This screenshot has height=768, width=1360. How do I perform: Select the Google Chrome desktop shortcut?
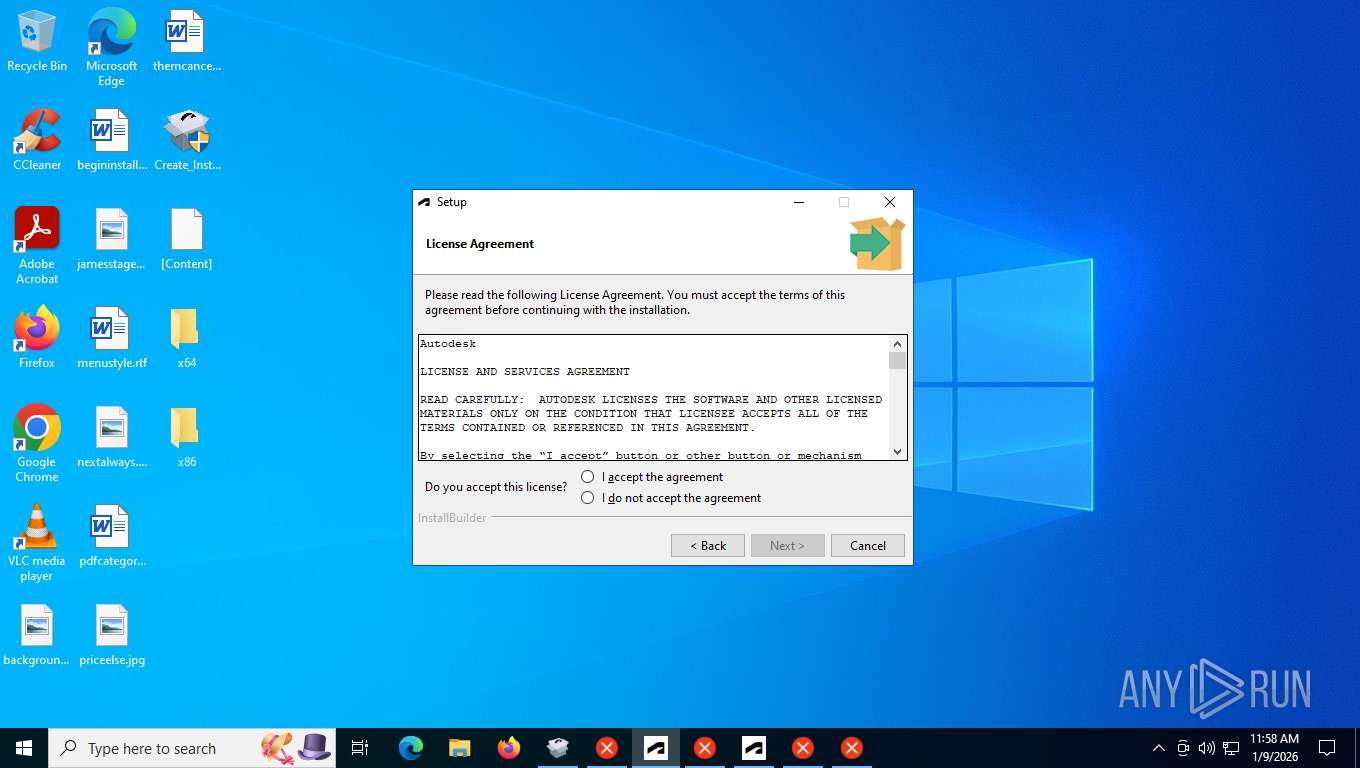pyautogui.click(x=37, y=444)
